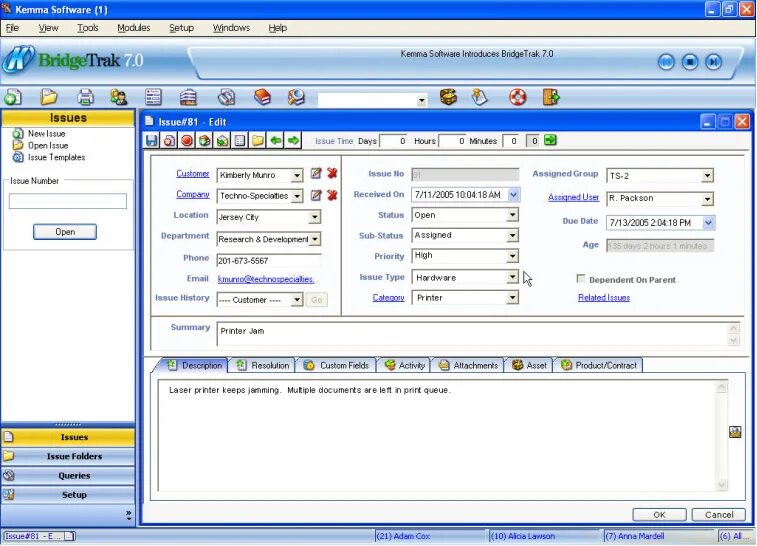The image size is (757, 546).
Task: Switch to the Product/Contract tab
Action: pyautogui.click(x=599, y=365)
